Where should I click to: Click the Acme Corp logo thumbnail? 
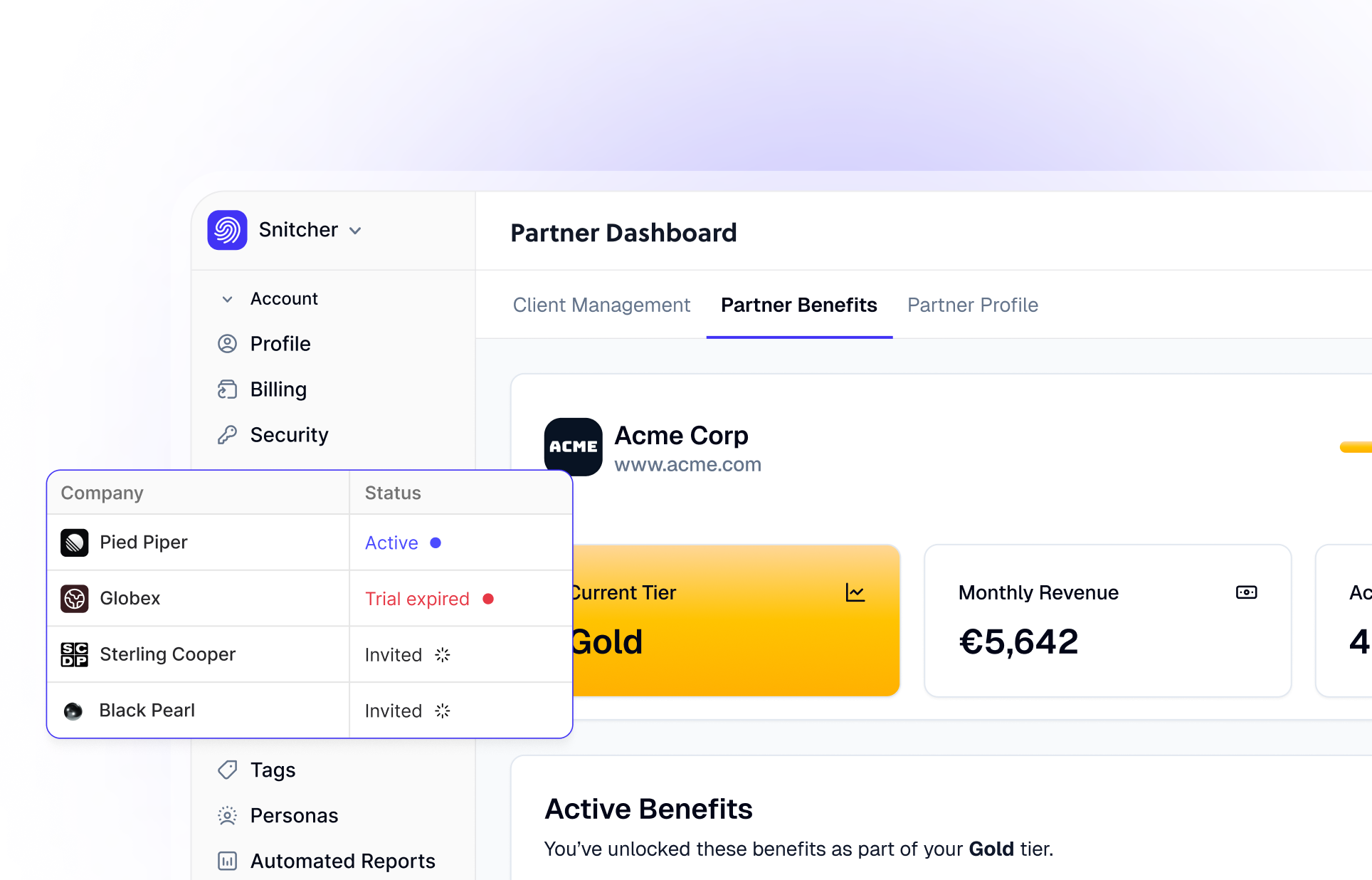pyautogui.click(x=573, y=446)
